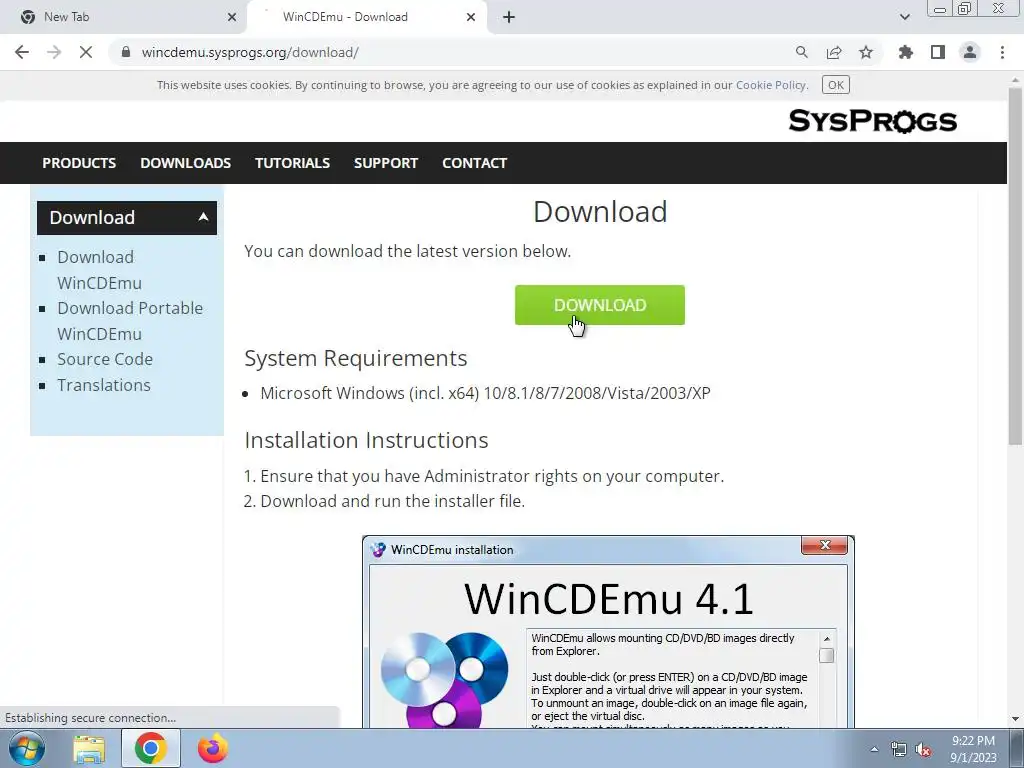This screenshot has width=1024, height=768.
Task: Open File Explorer from taskbar
Action: click(x=89, y=748)
